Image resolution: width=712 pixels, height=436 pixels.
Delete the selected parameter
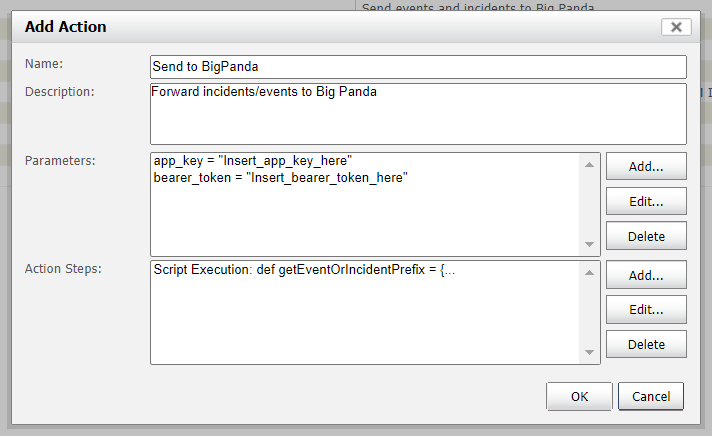646,236
